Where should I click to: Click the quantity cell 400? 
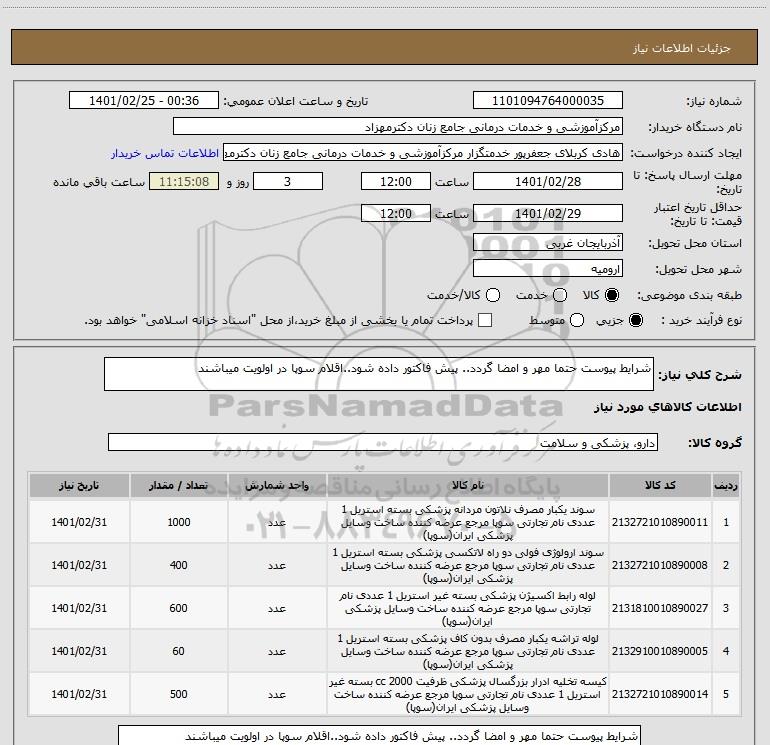pos(179,565)
